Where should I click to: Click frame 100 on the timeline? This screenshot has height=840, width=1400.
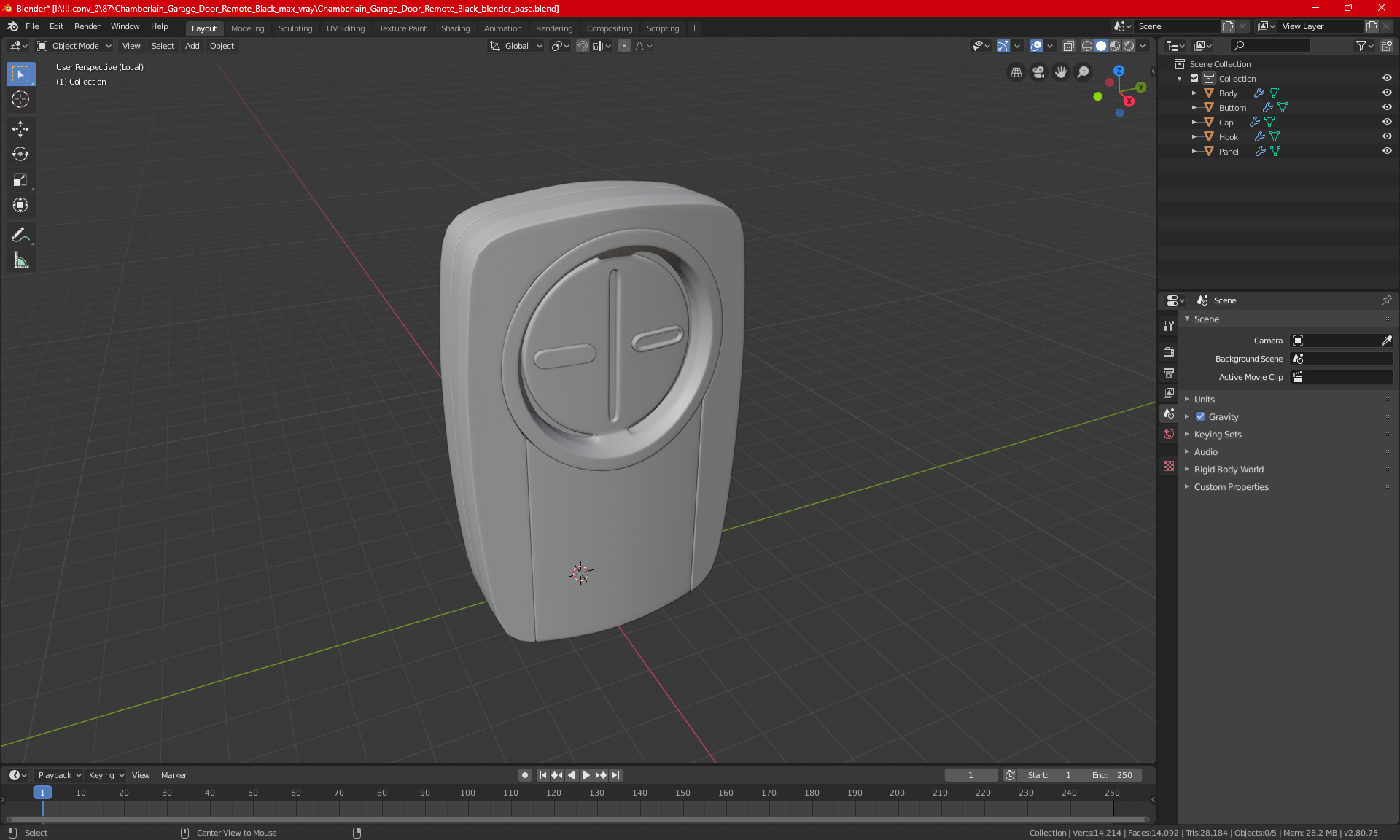tap(467, 793)
